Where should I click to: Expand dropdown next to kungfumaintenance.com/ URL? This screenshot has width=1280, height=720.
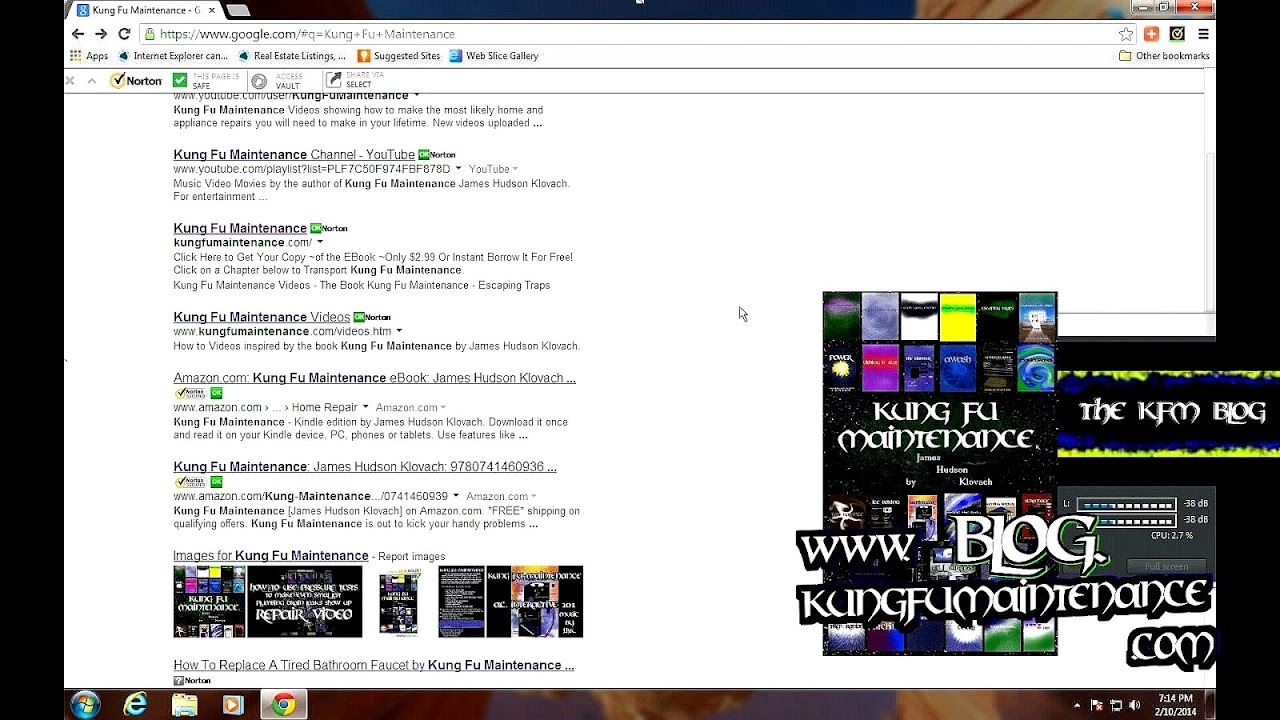(320, 242)
